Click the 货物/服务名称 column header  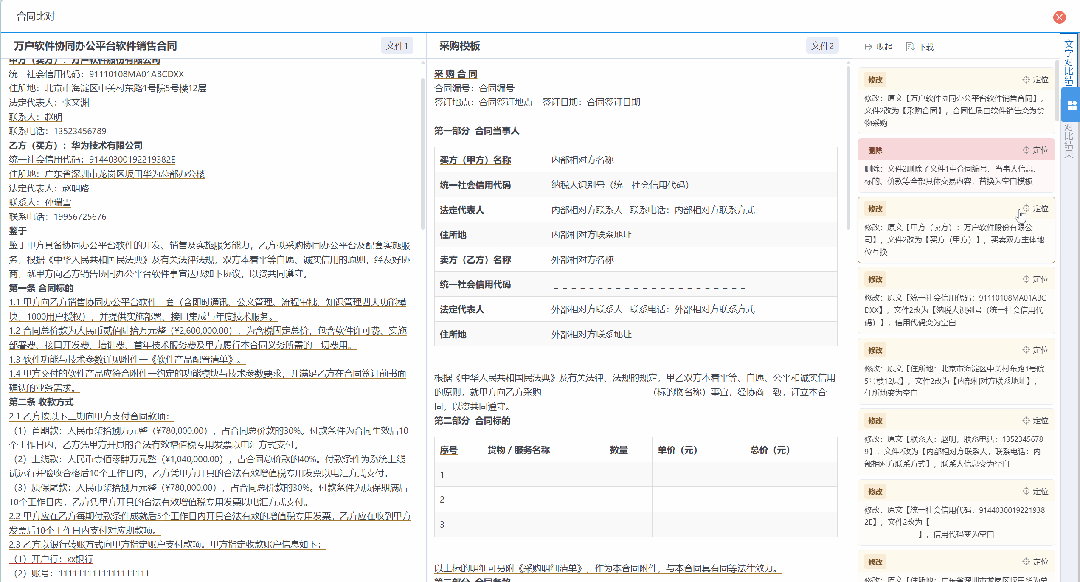point(519,450)
